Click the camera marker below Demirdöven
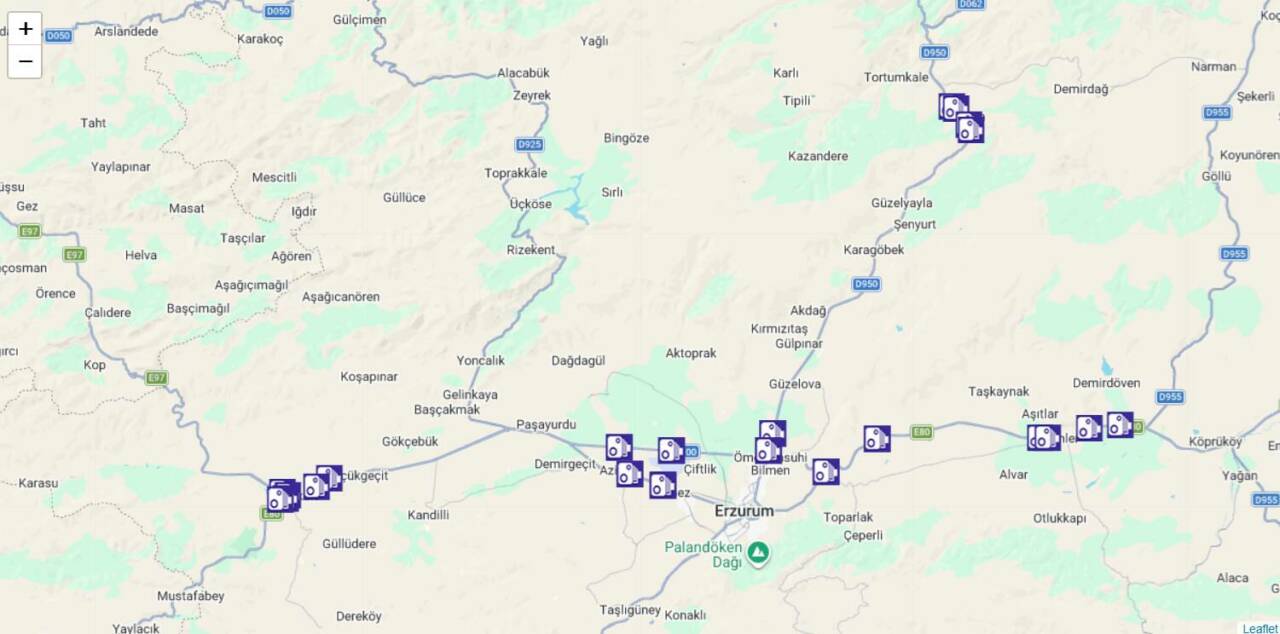The width and height of the screenshot is (1280, 634). pyautogui.click(x=1120, y=425)
